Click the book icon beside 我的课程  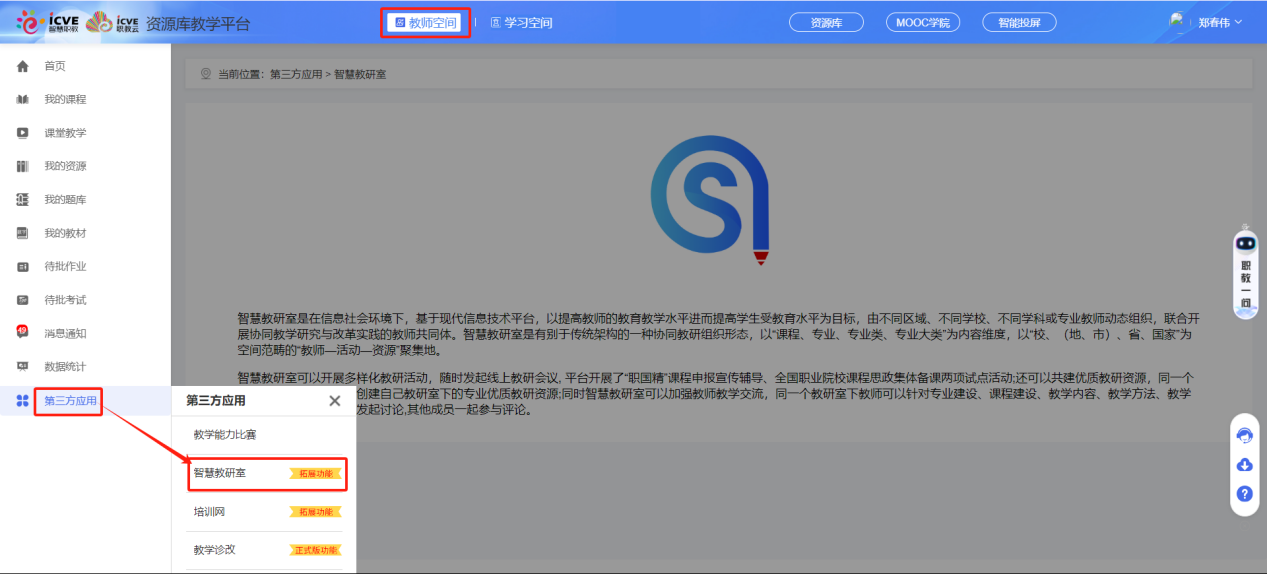point(23,100)
